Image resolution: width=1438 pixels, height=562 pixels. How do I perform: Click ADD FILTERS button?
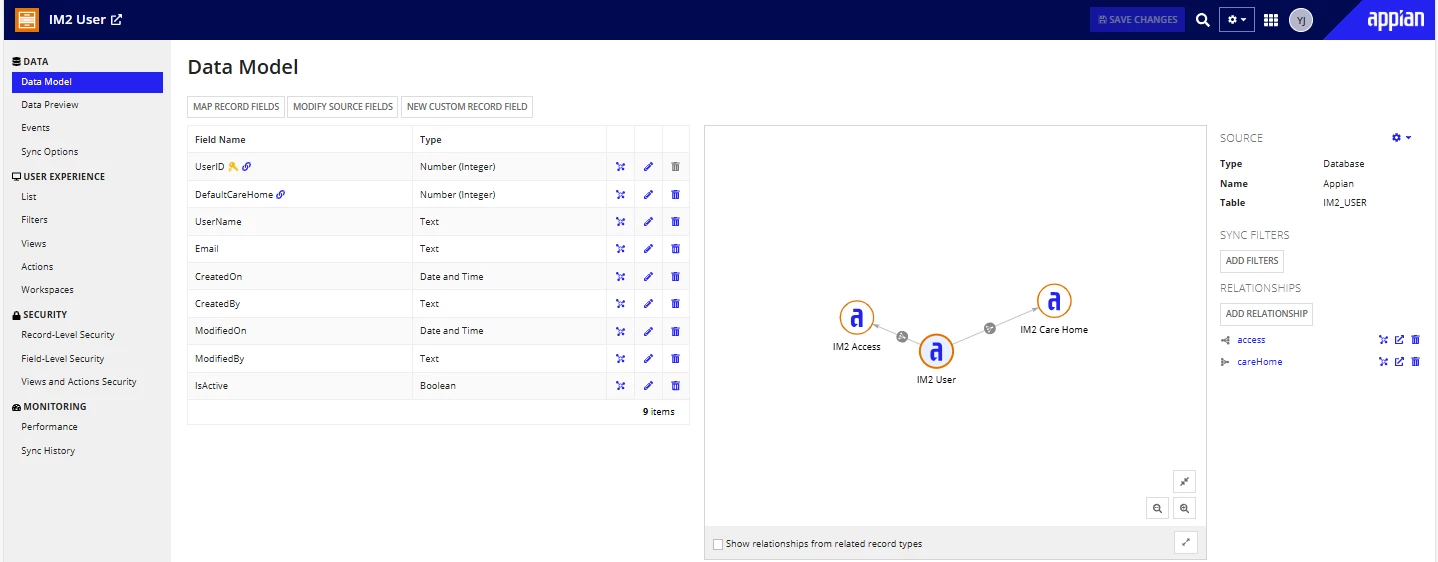pos(1252,261)
